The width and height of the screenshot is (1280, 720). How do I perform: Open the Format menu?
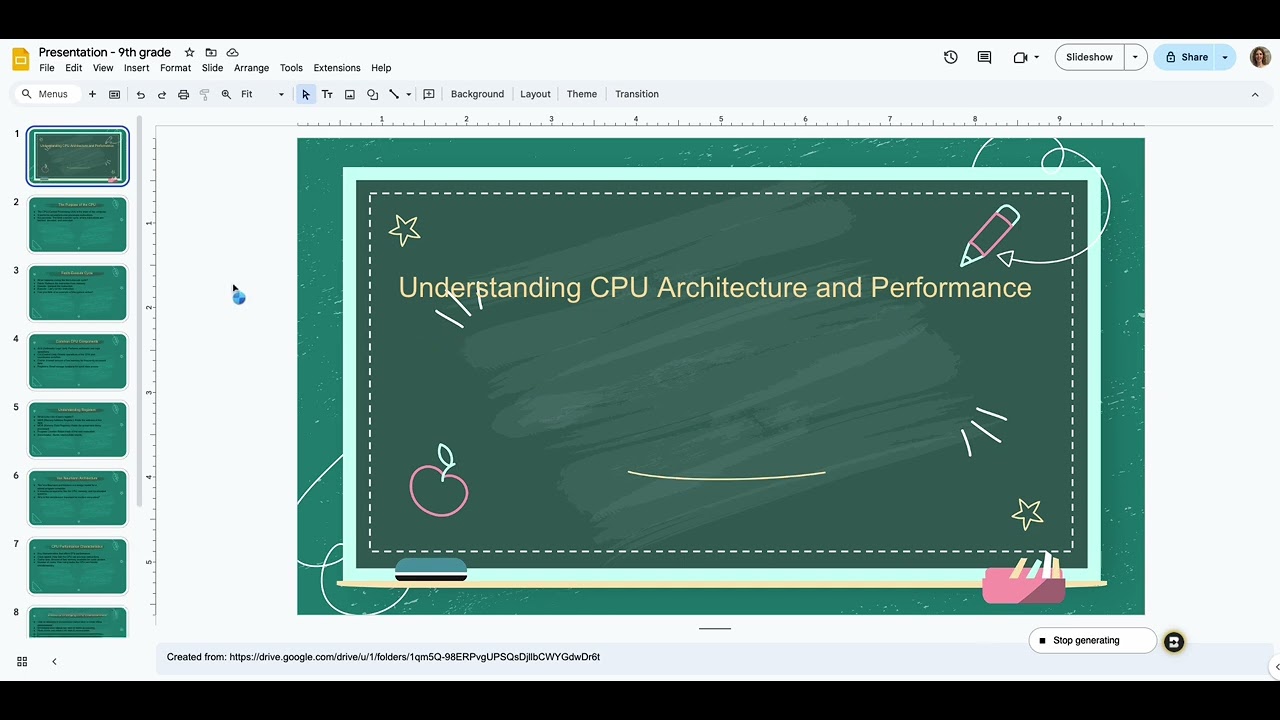(175, 68)
